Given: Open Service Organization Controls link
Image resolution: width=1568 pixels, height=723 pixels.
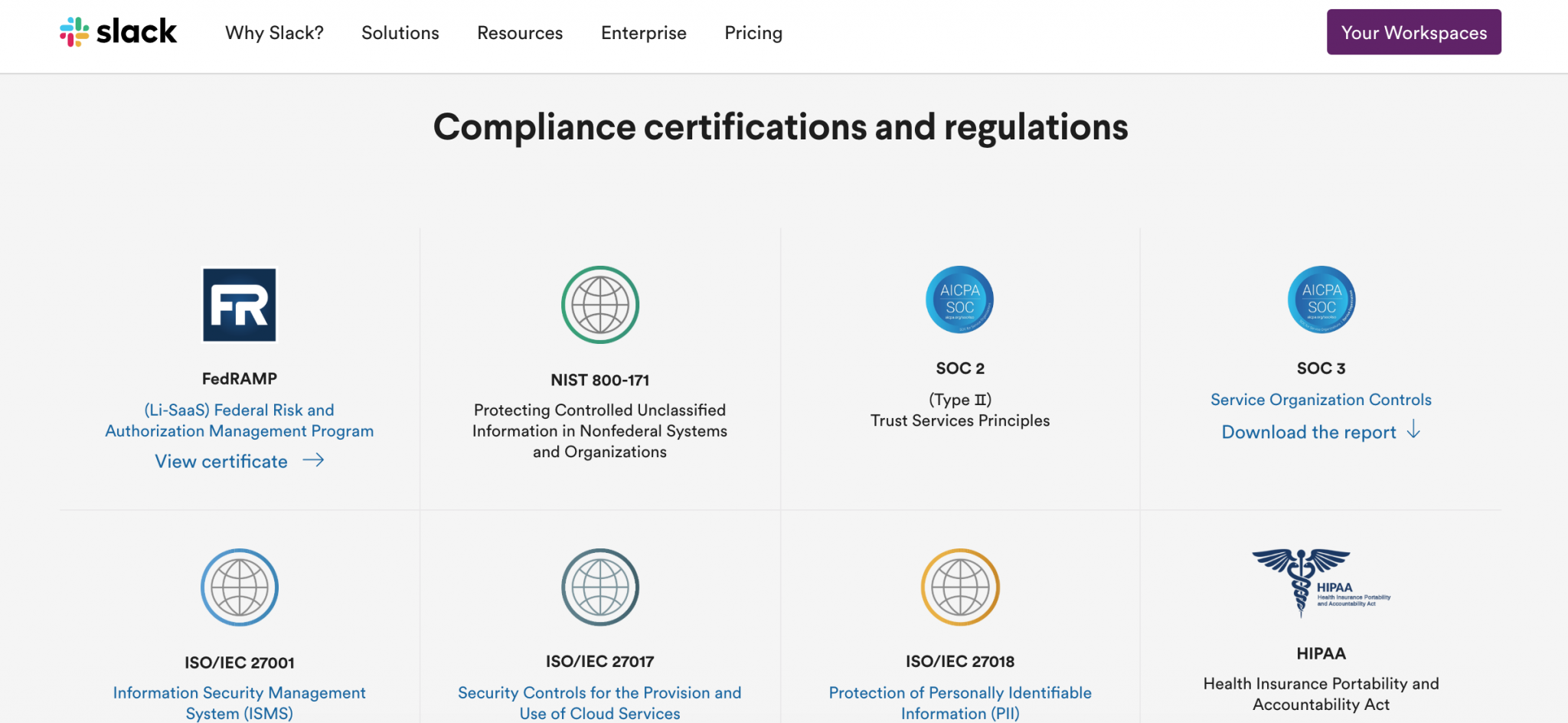Looking at the screenshot, I should (x=1321, y=400).
